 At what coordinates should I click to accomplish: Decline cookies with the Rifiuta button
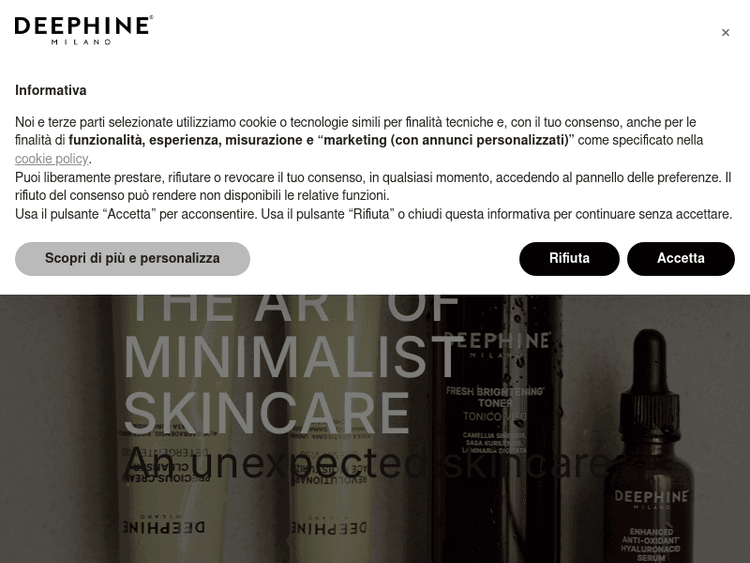click(569, 258)
